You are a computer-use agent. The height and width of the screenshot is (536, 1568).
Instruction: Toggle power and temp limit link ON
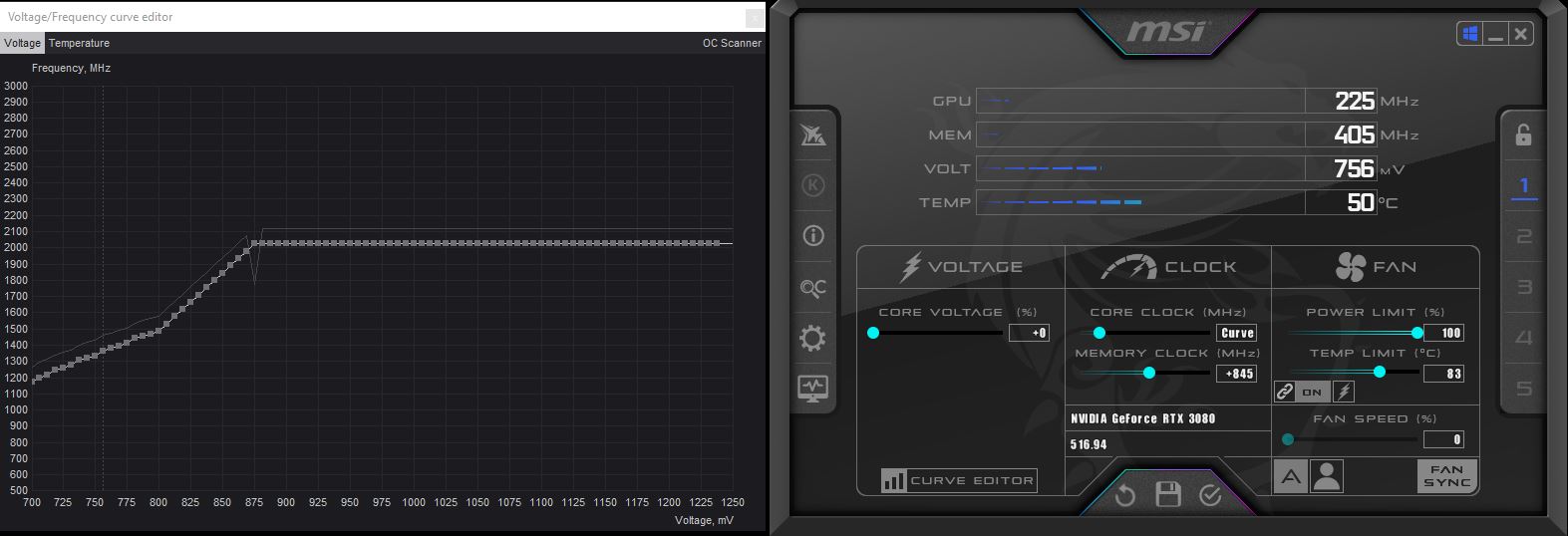1301,392
